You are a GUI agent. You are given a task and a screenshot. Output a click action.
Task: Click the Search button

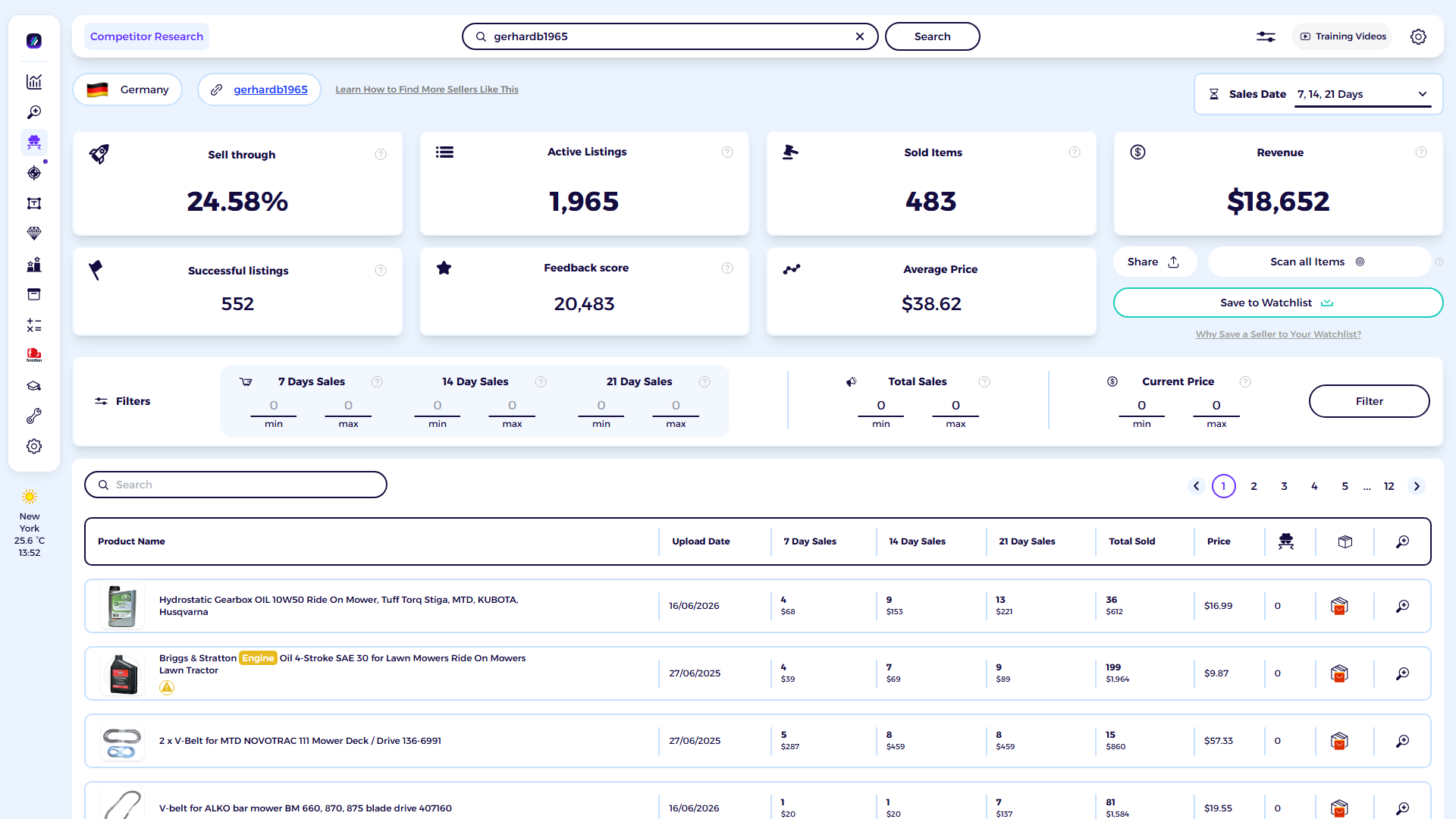click(x=933, y=36)
